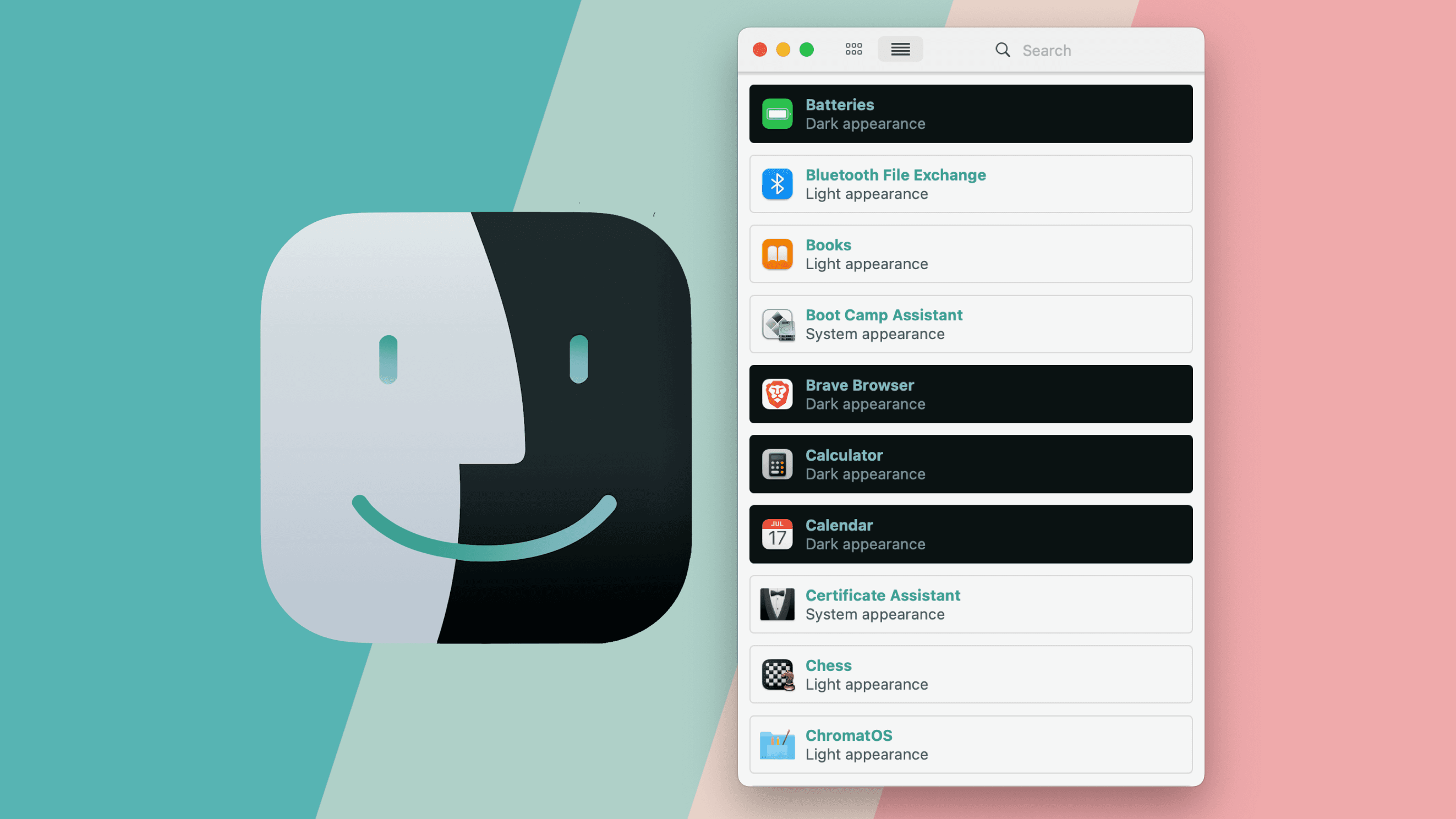This screenshot has width=1456, height=819.
Task: Select Certificate Assistant icon
Action: point(778,603)
